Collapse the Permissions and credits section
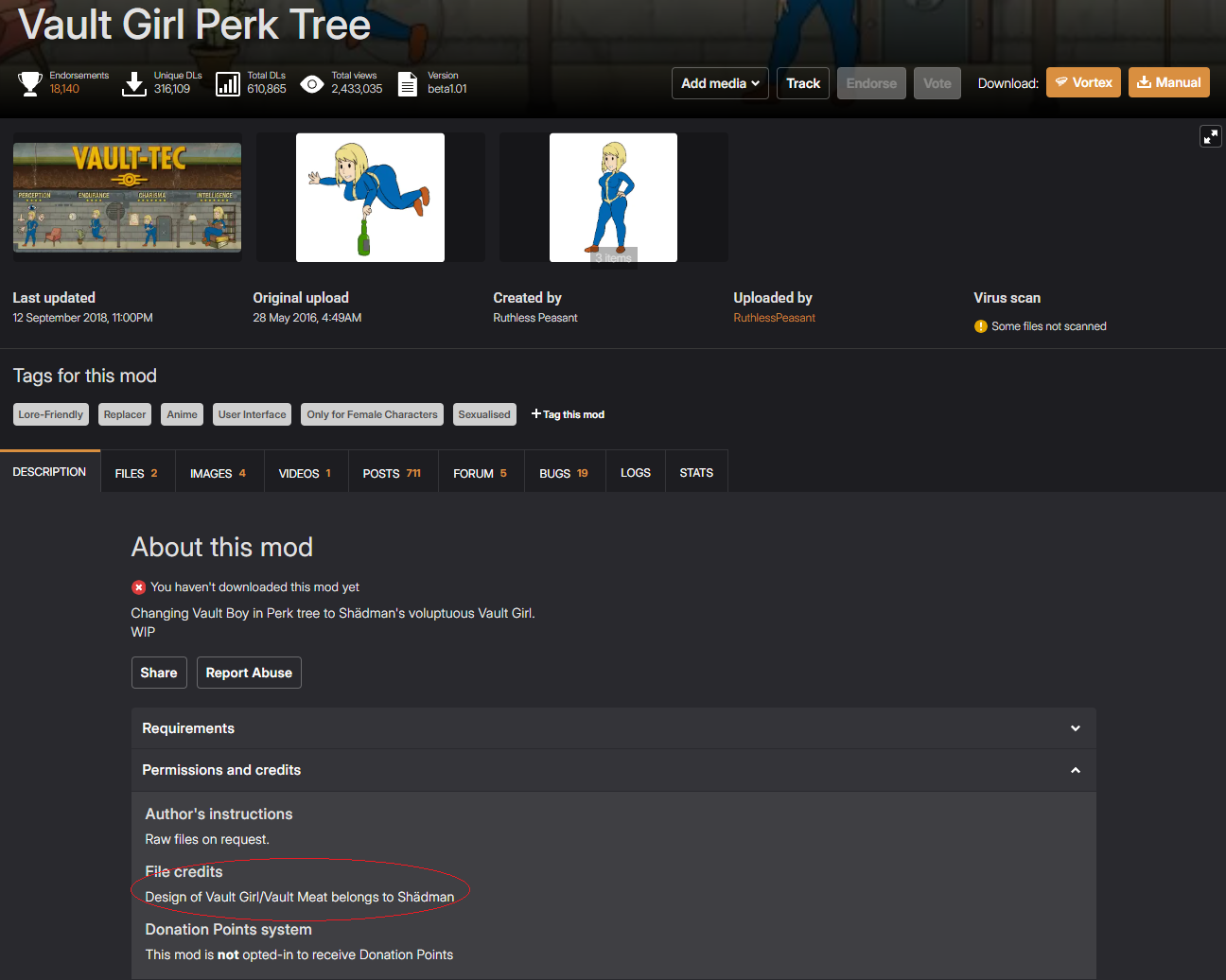This screenshot has width=1226, height=980. point(613,770)
